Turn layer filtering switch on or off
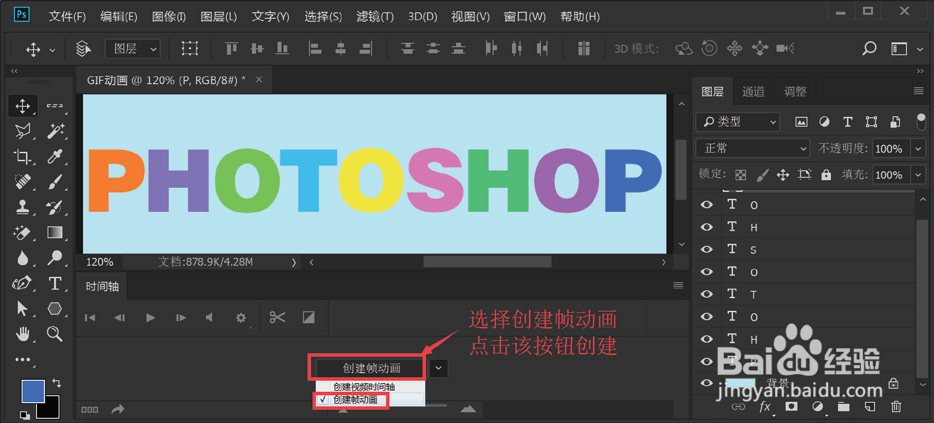Screen dimensions: 934x423 (x=921, y=122)
